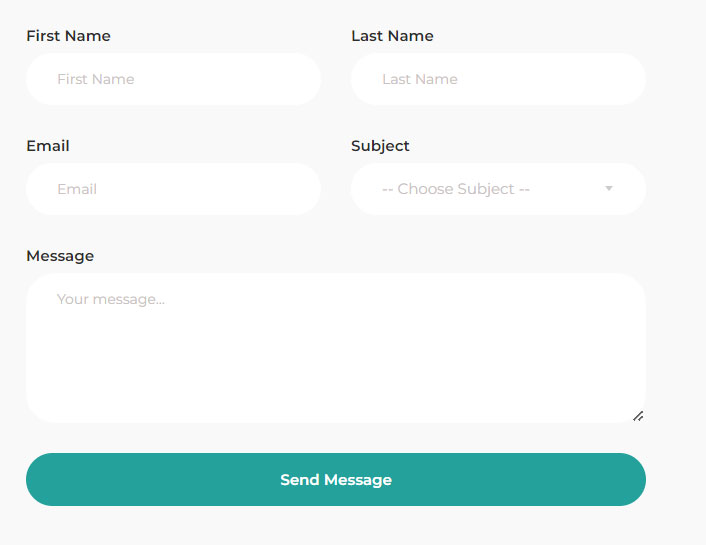Click the Subject label text
This screenshot has width=706, height=545.
[380, 146]
